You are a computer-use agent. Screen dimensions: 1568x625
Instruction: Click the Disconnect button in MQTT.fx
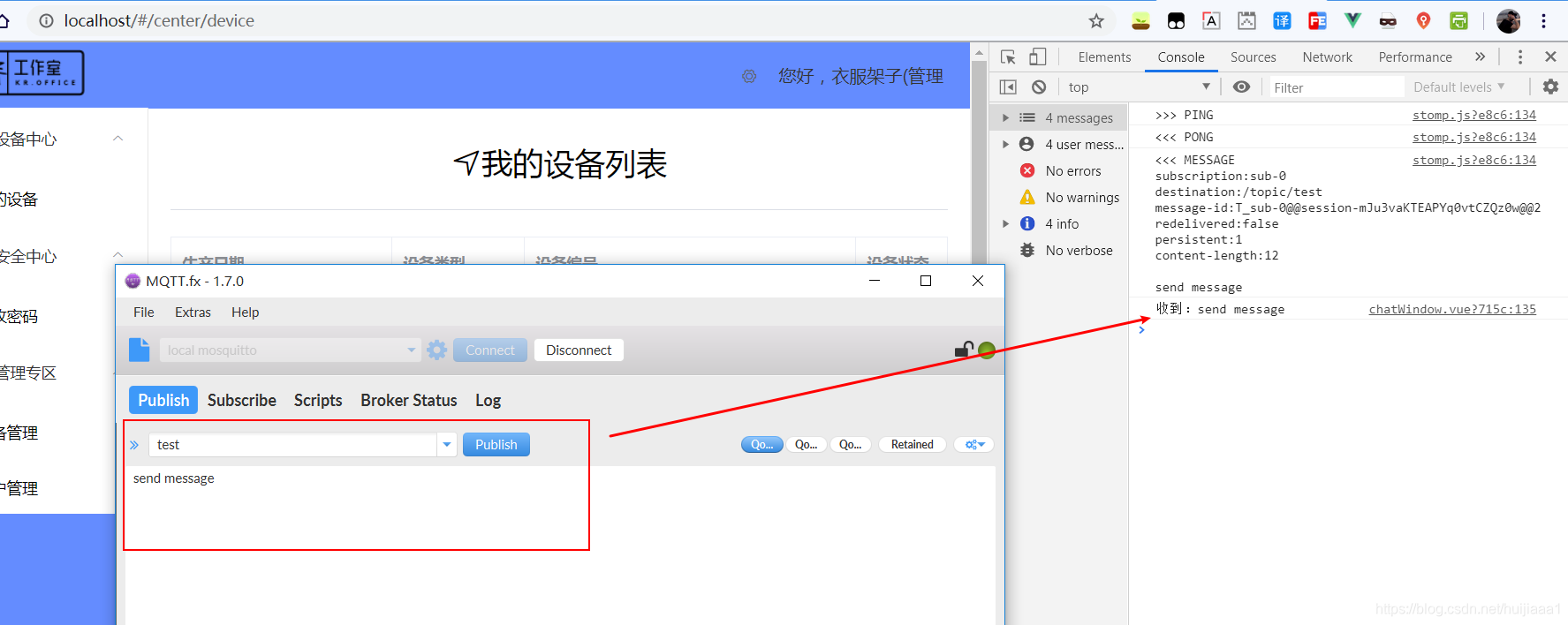click(579, 350)
